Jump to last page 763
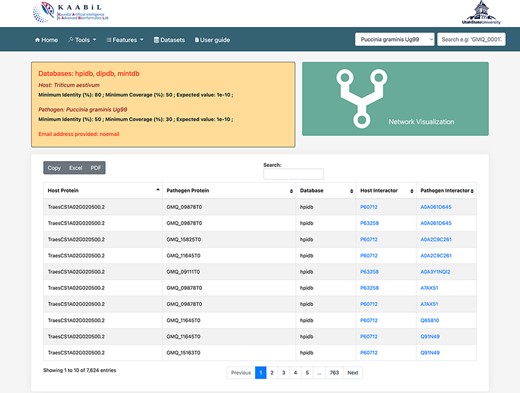The image size is (520, 393). 334,373
